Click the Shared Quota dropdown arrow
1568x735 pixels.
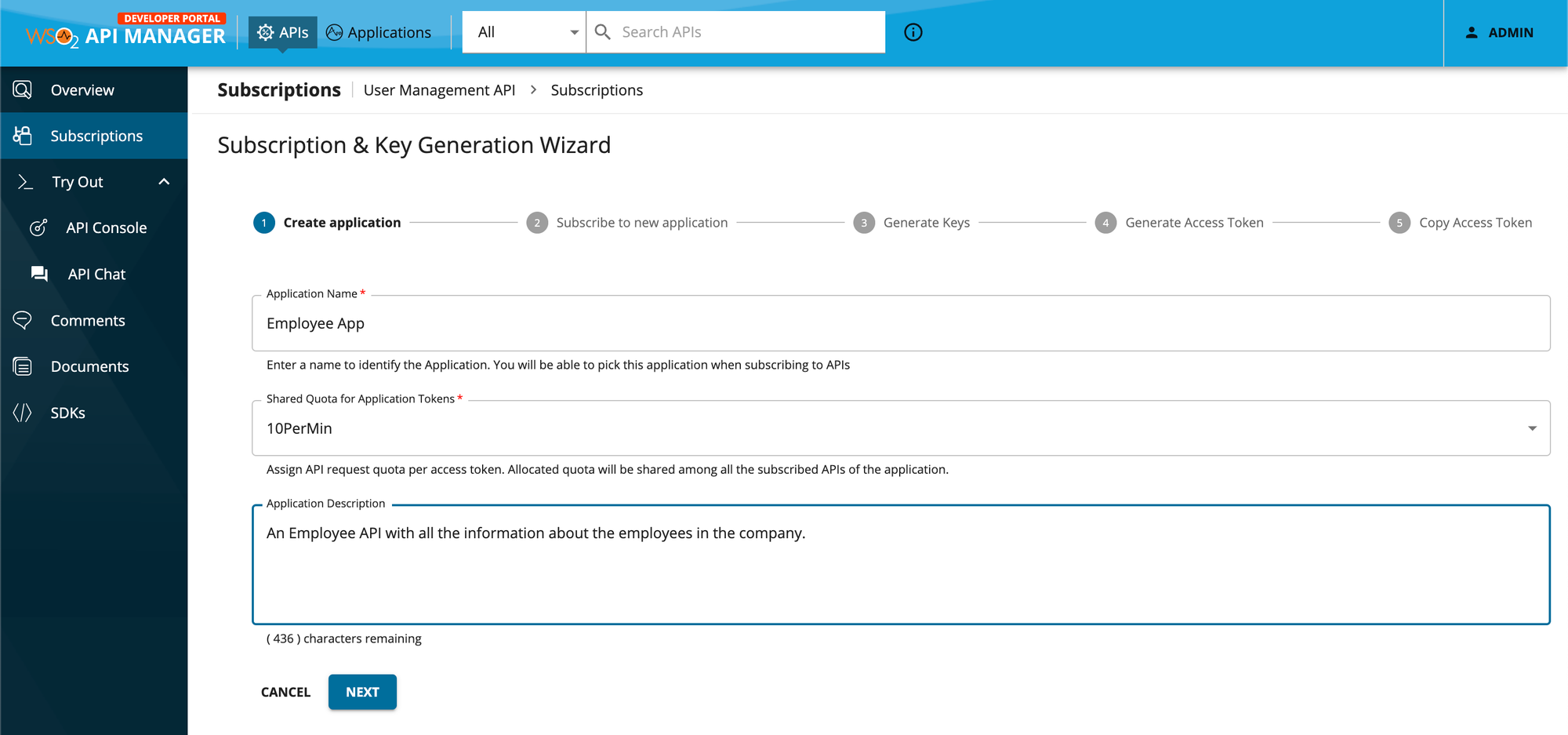pyautogui.click(x=1532, y=428)
